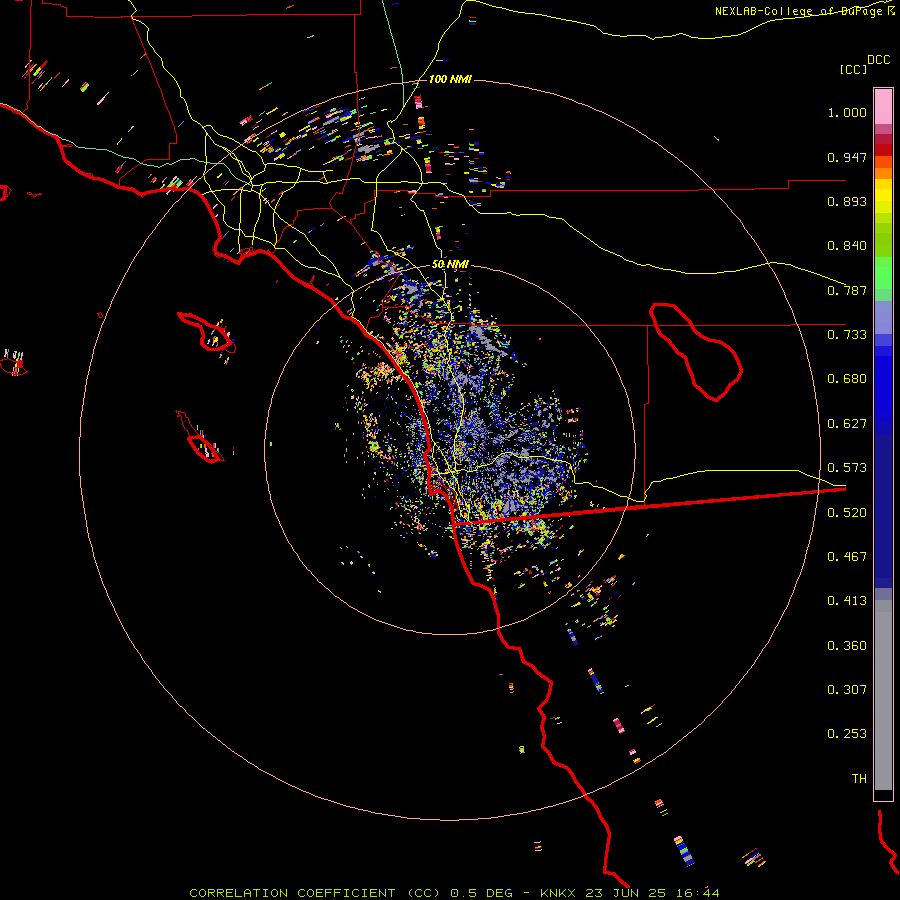Pick the pink segment of the color bar

(883, 107)
